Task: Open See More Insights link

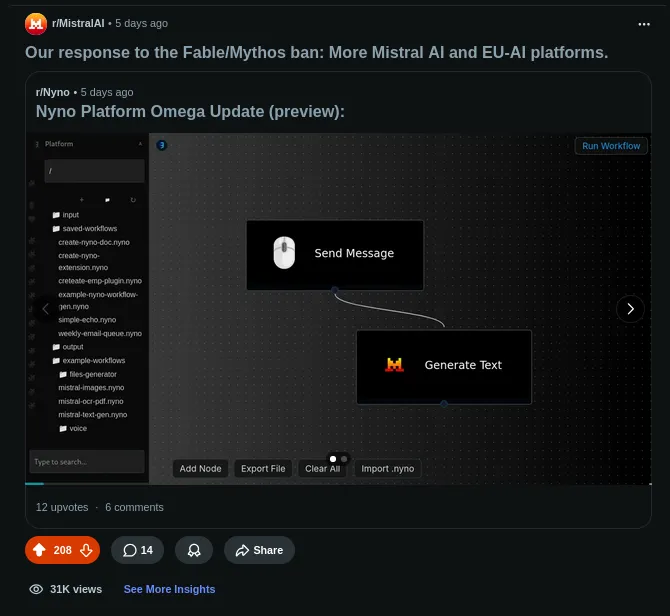Action: click(169, 589)
